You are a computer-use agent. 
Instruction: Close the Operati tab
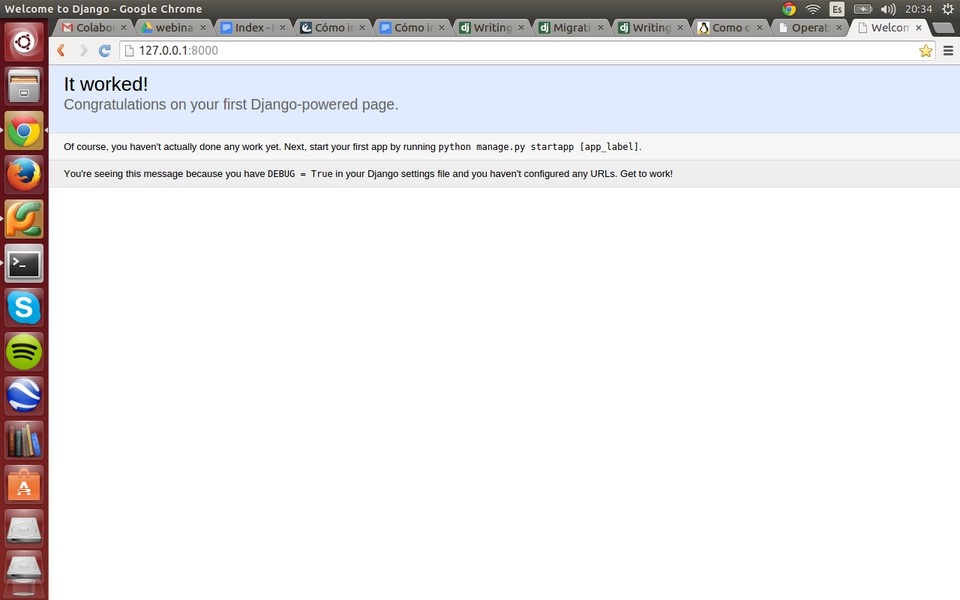(x=839, y=28)
